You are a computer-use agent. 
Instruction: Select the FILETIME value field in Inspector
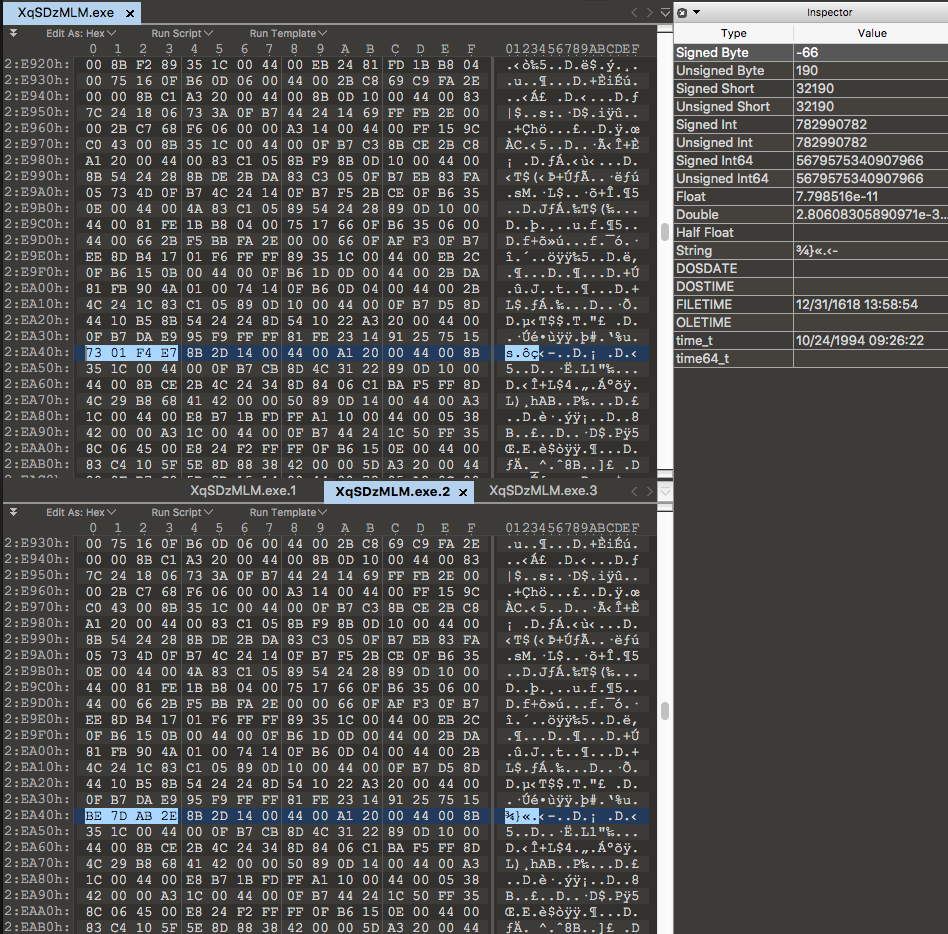coord(870,304)
